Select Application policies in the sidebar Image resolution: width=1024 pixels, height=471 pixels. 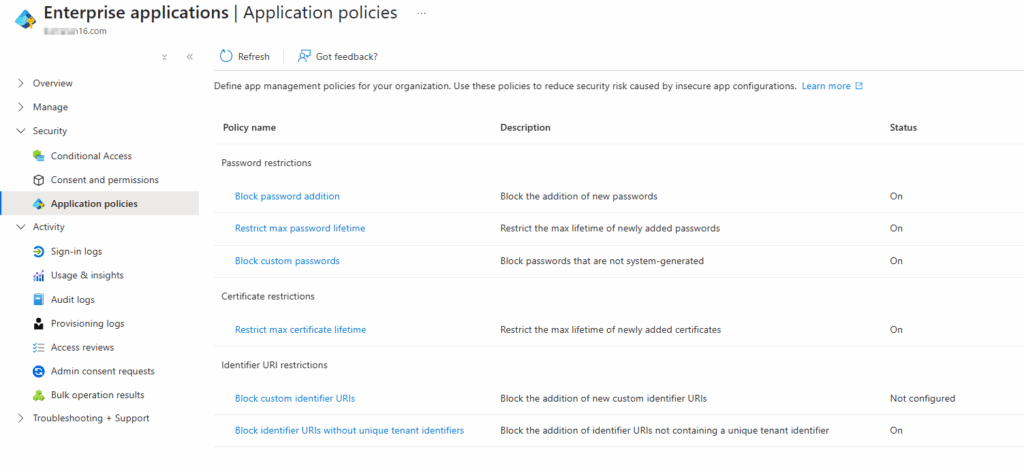[94, 204]
